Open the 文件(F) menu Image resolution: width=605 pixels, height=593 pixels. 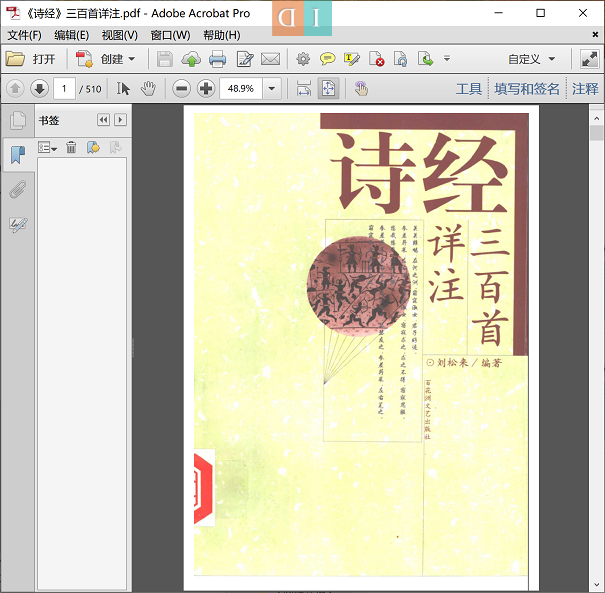24,35
